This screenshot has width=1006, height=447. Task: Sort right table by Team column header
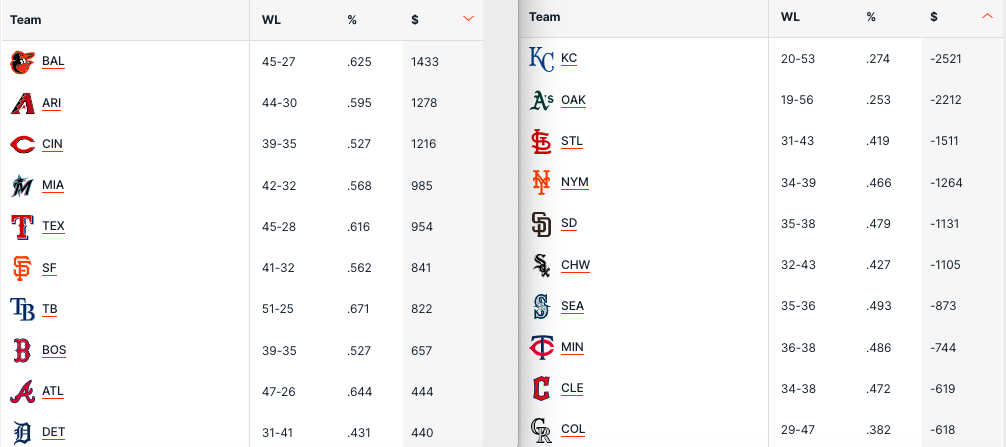[544, 16]
